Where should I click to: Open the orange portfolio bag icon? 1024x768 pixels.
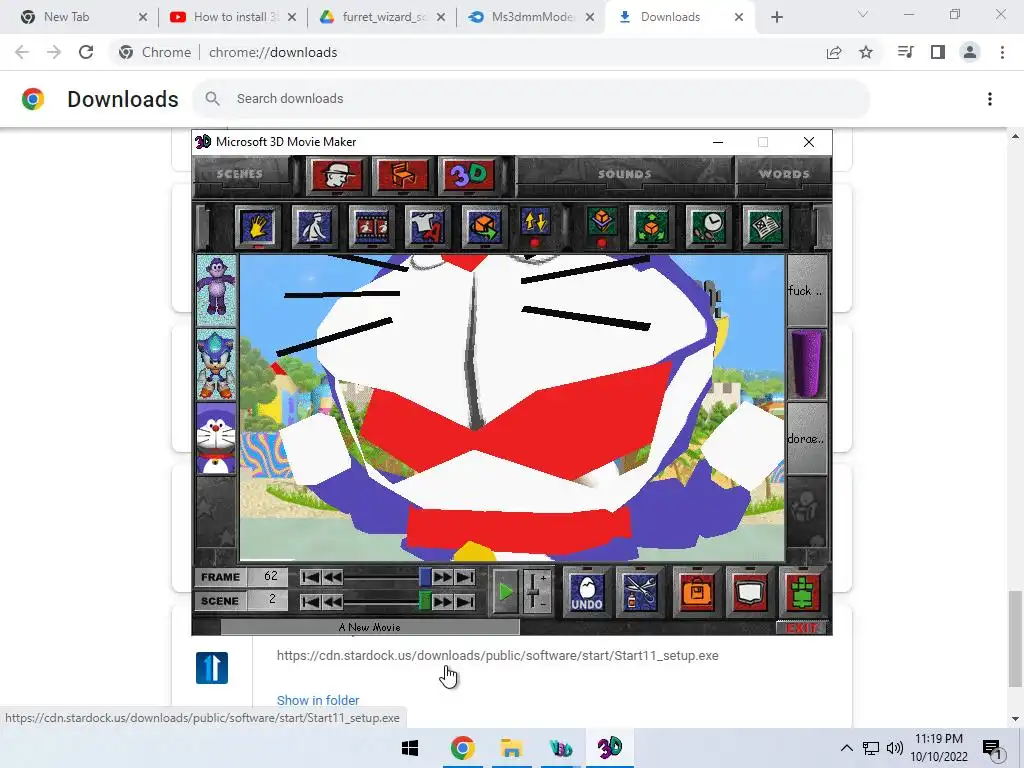696,592
